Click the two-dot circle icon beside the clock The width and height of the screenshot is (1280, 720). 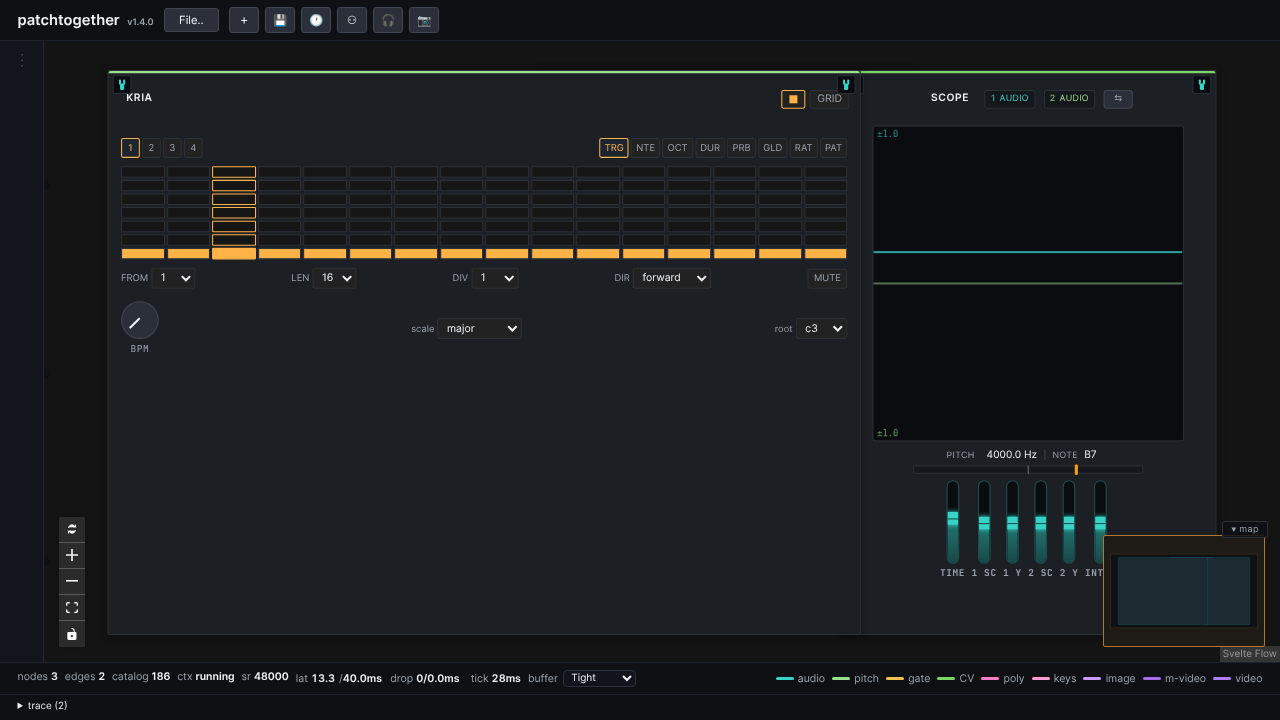pyautogui.click(x=352, y=20)
